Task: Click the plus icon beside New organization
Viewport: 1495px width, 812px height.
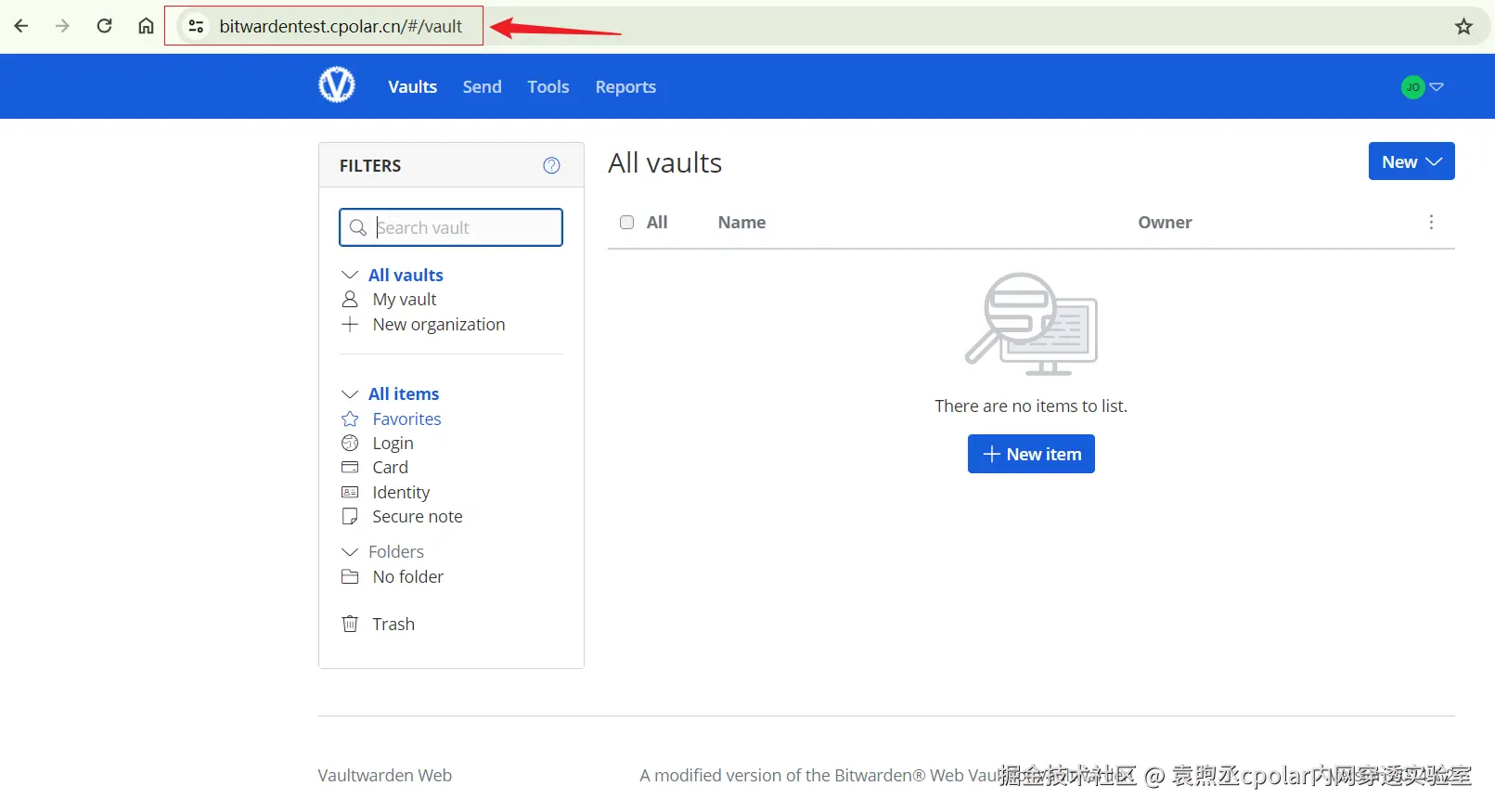Action: [350, 324]
